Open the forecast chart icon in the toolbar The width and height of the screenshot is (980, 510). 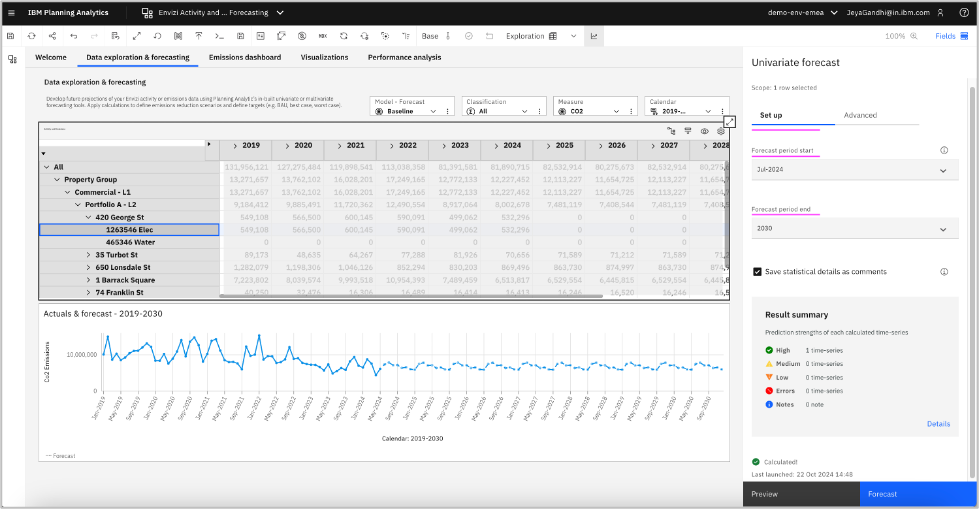[x=593, y=36]
